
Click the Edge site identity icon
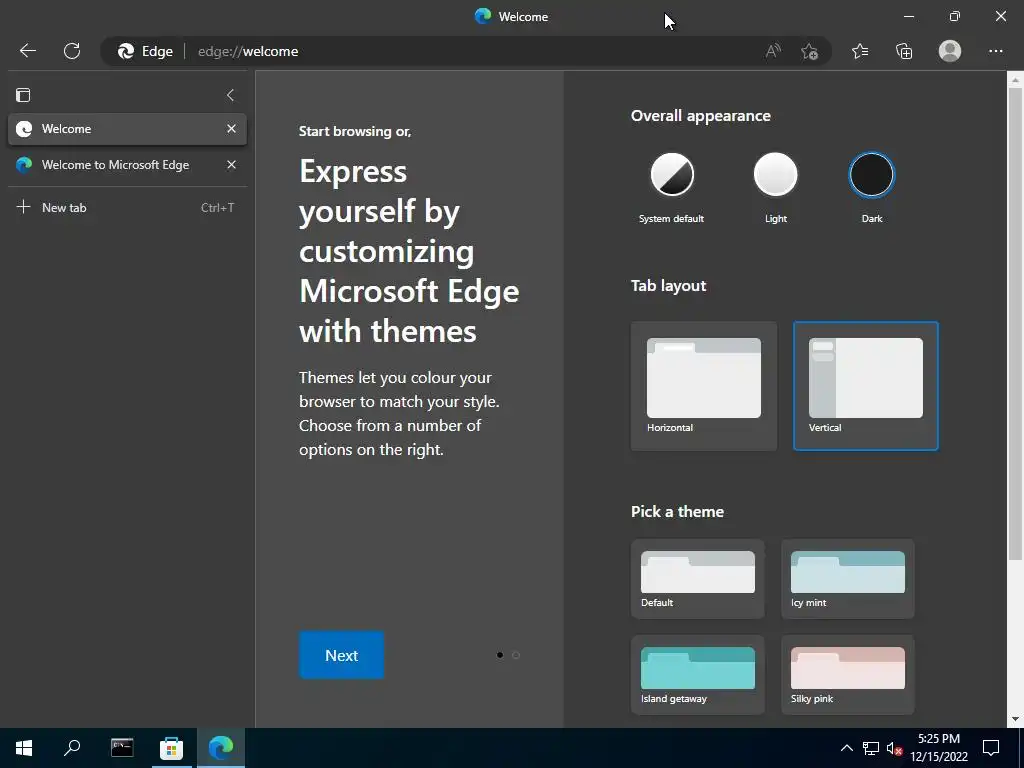point(145,51)
